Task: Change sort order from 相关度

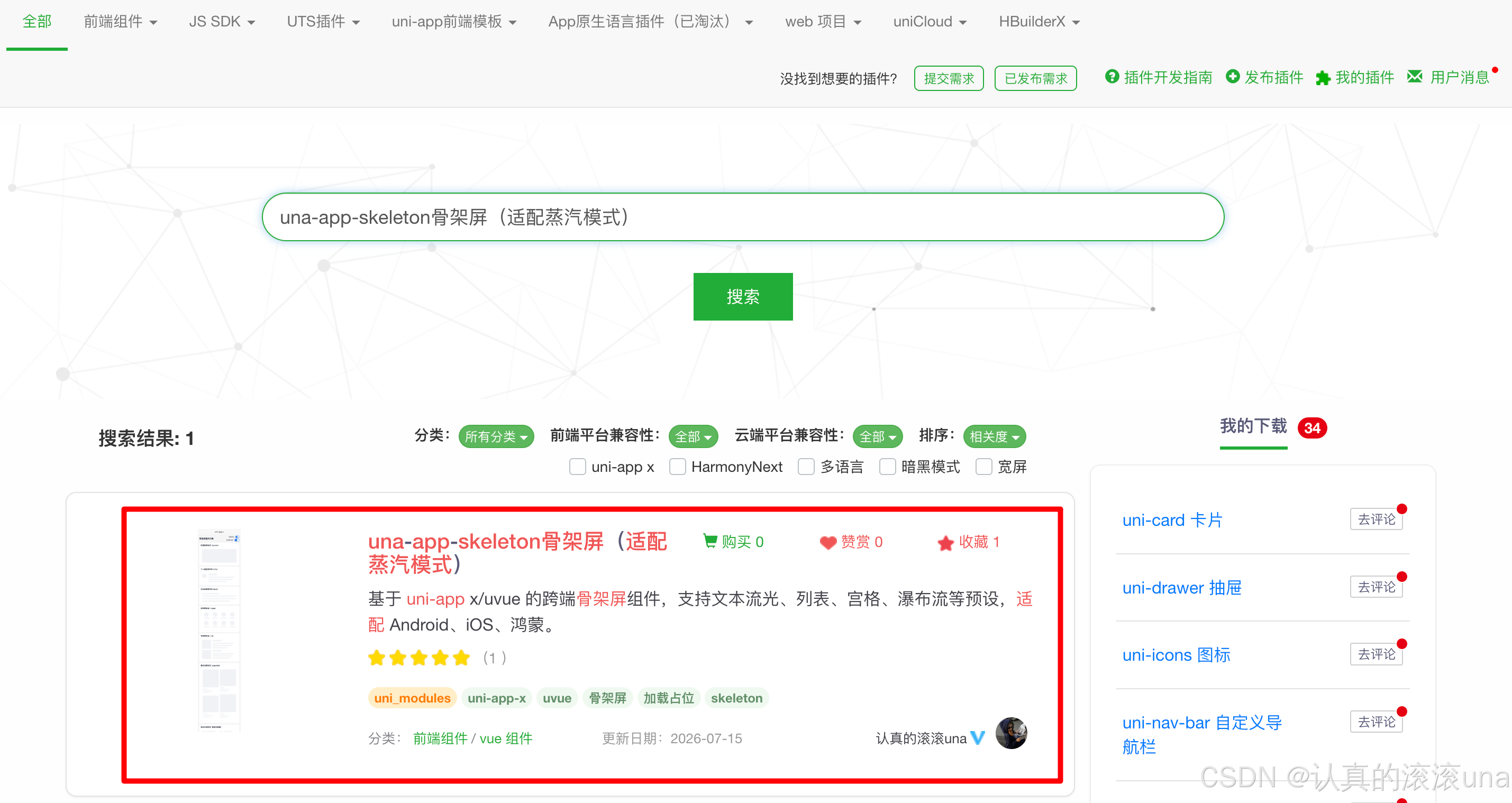Action: click(994, 436)
